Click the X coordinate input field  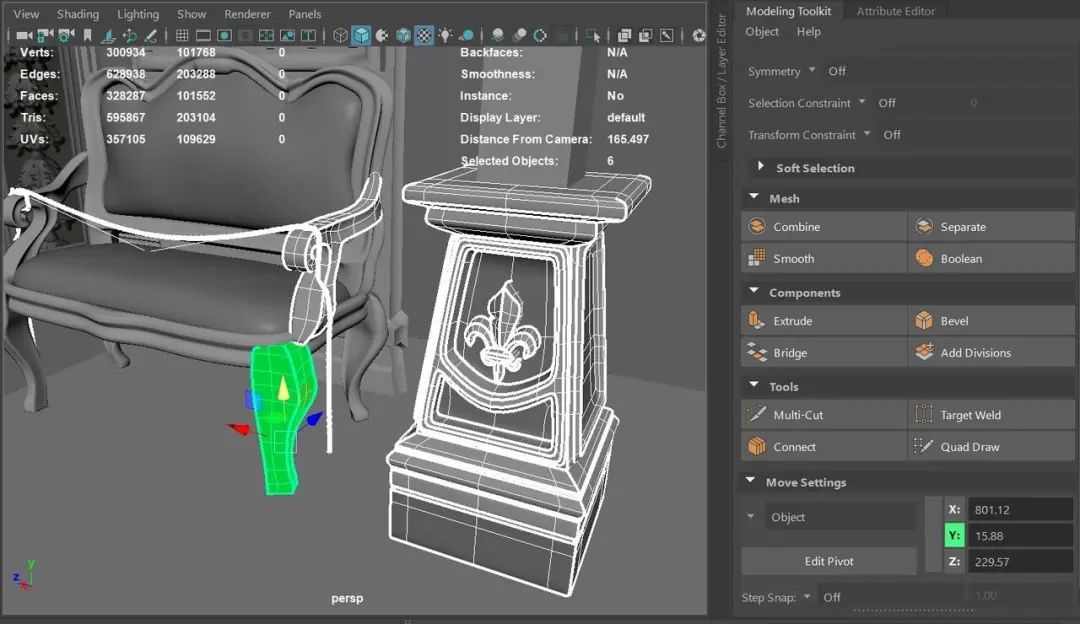pyautogui.click(x=1020, y=510)
